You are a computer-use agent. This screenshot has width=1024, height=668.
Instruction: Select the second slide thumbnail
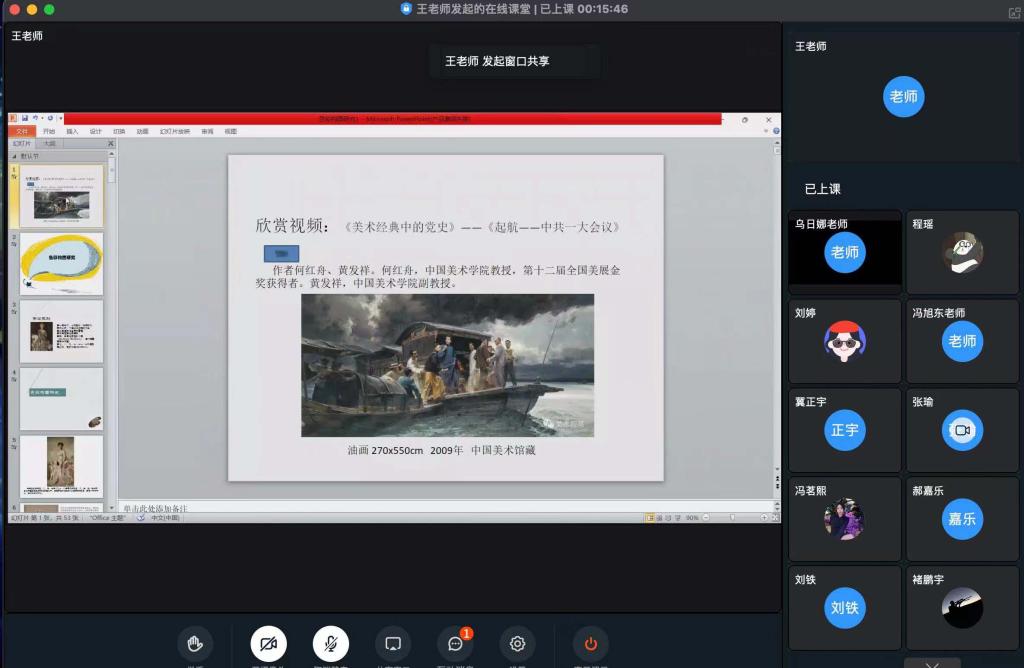pos(62,264)
